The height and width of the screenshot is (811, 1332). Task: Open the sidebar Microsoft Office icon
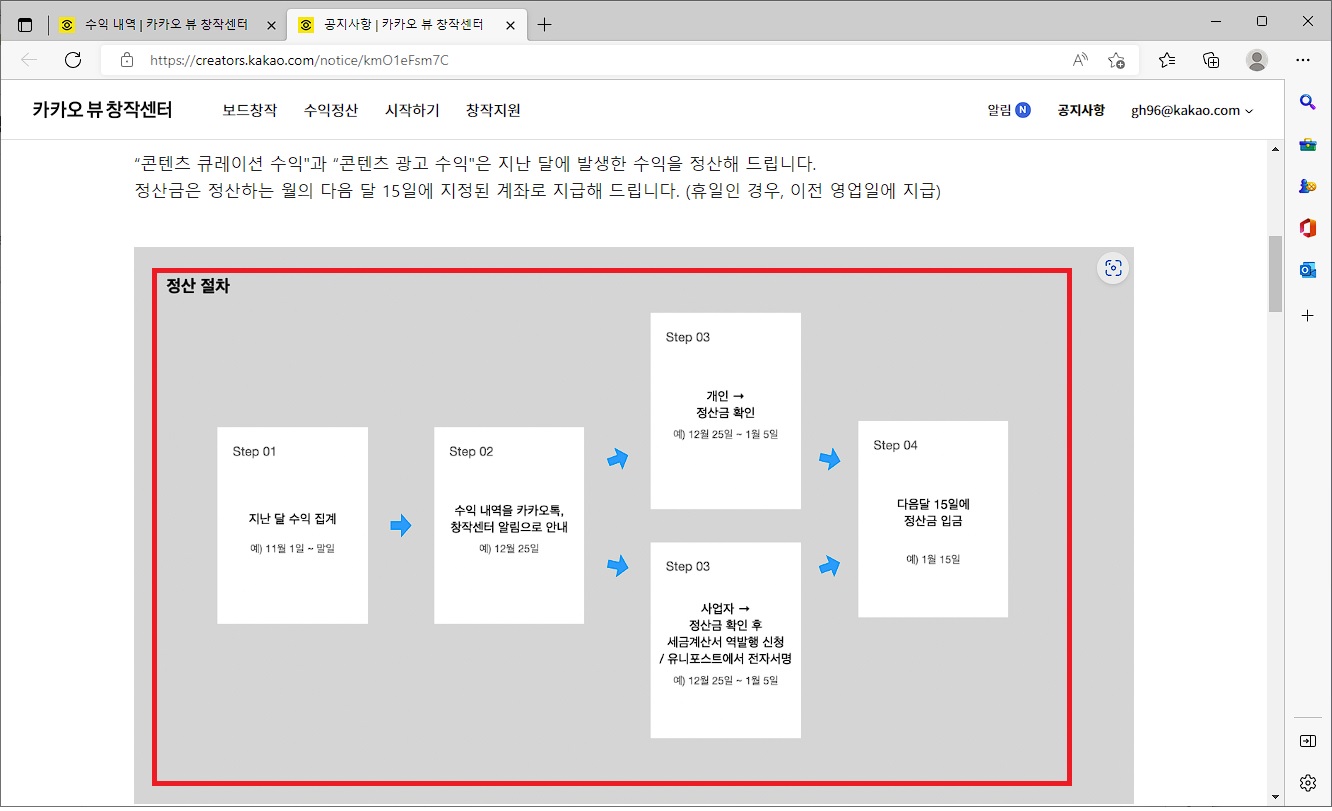click(1307, 228)
